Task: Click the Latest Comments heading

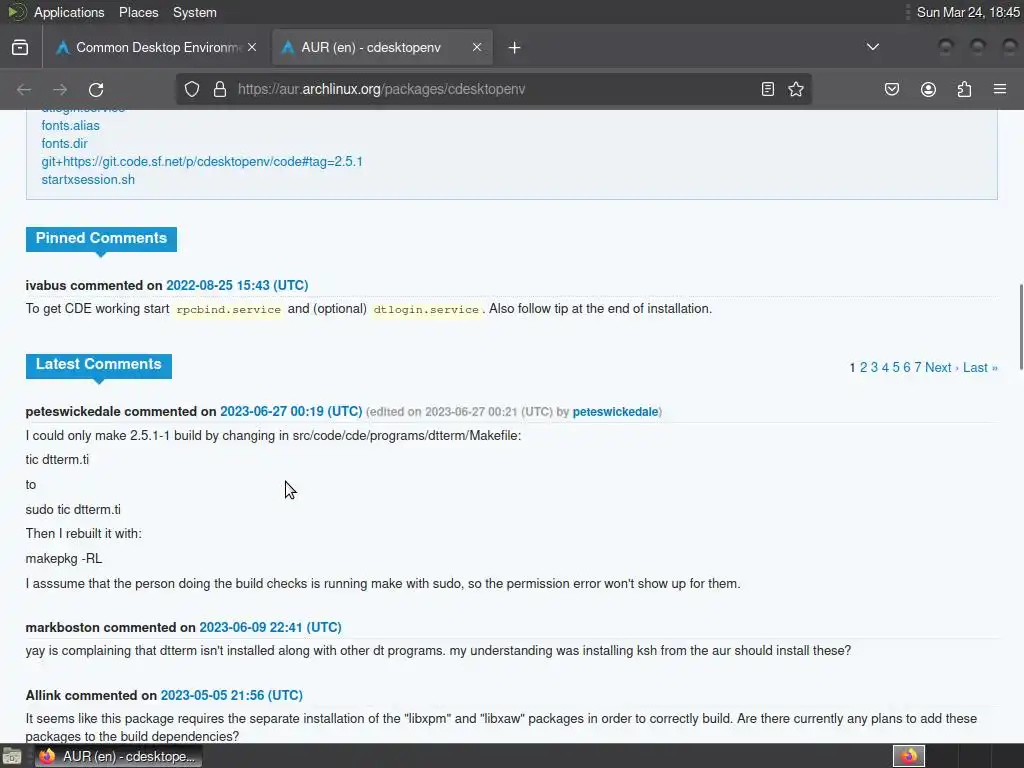Action: 99,364
